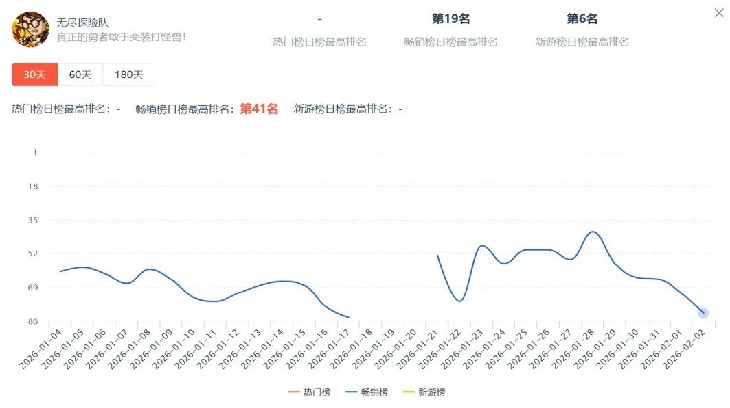Screen dimensions: 730x408
Task: Switch to the 180天 time range
Action: [128, 74]
